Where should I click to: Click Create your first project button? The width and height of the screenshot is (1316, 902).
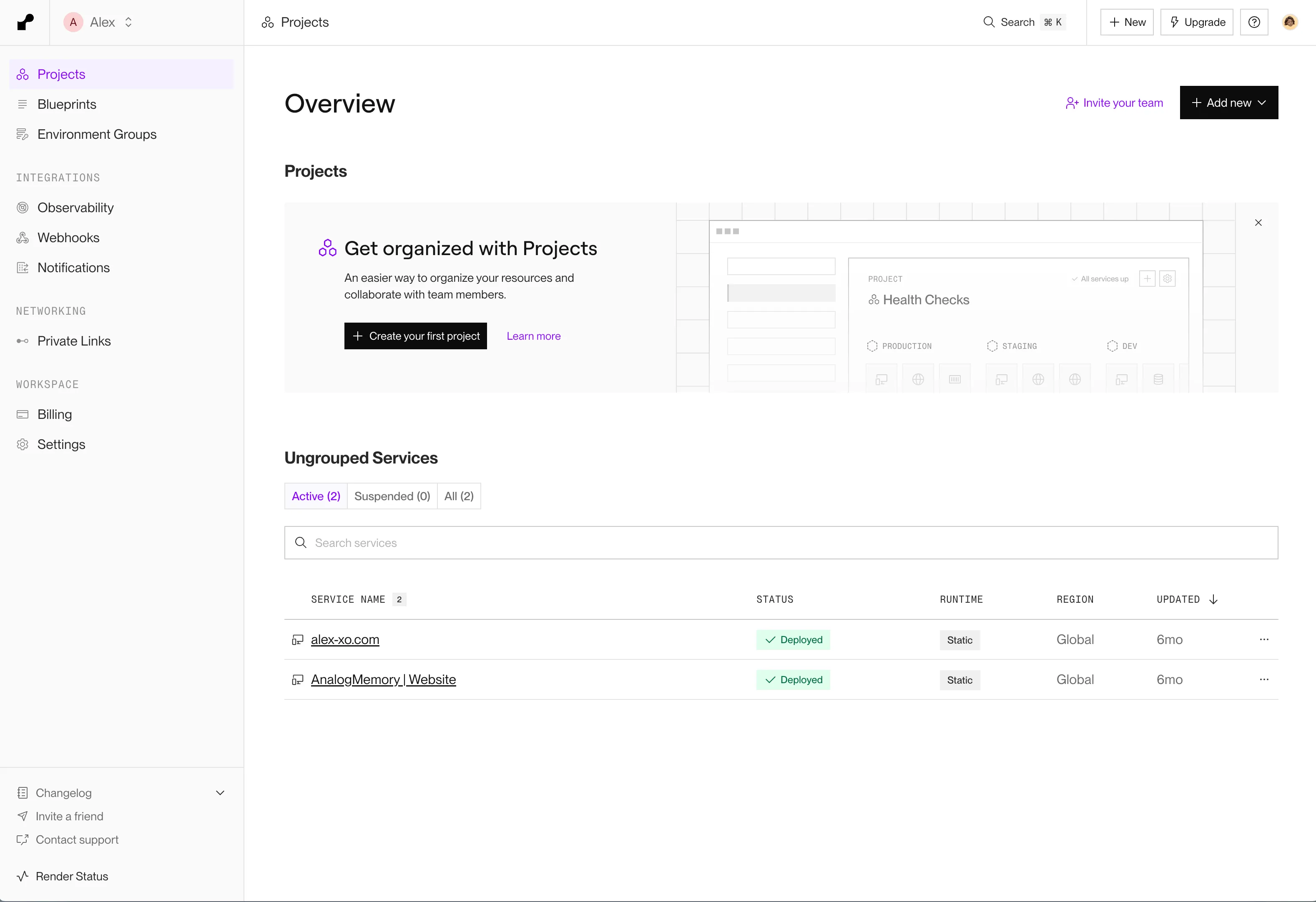coord(415,336)
